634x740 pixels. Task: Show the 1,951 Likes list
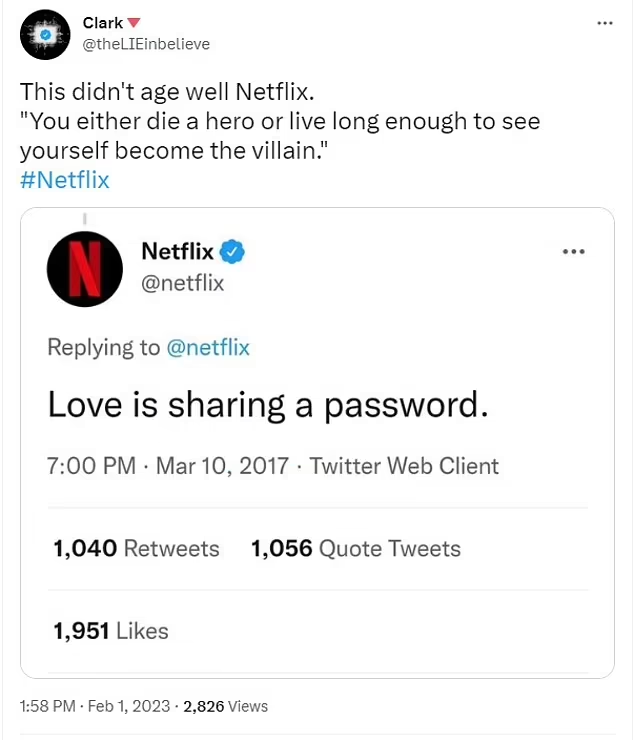(x=111, y=630)
